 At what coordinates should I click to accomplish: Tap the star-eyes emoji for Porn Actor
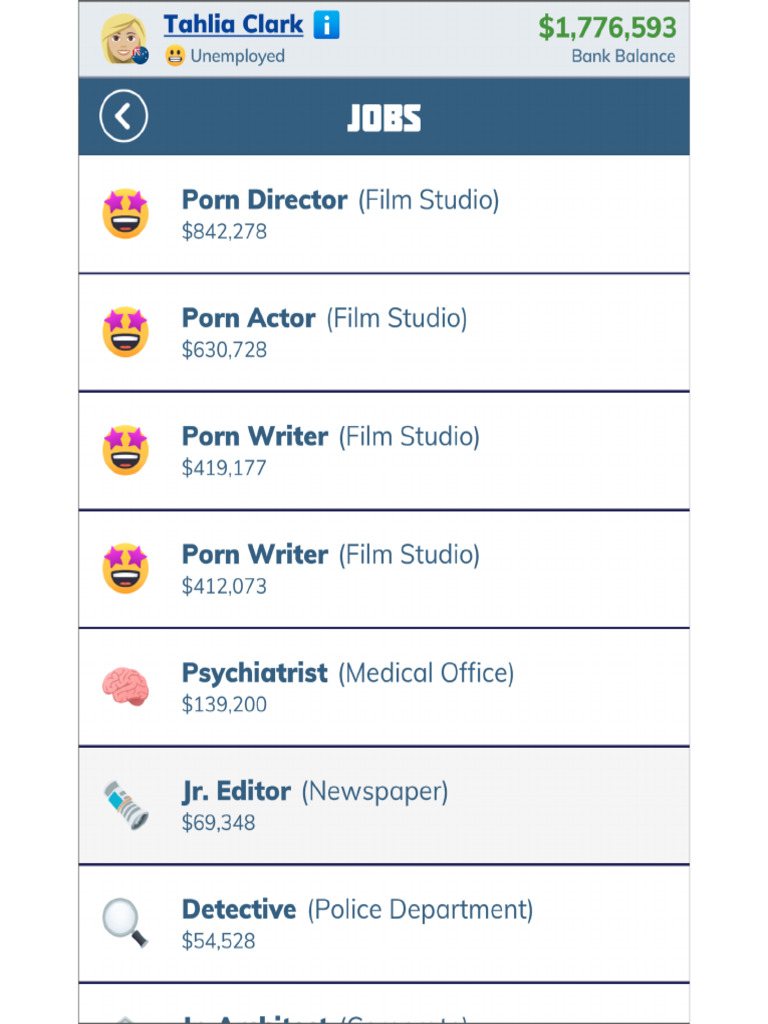pos(125,332)
